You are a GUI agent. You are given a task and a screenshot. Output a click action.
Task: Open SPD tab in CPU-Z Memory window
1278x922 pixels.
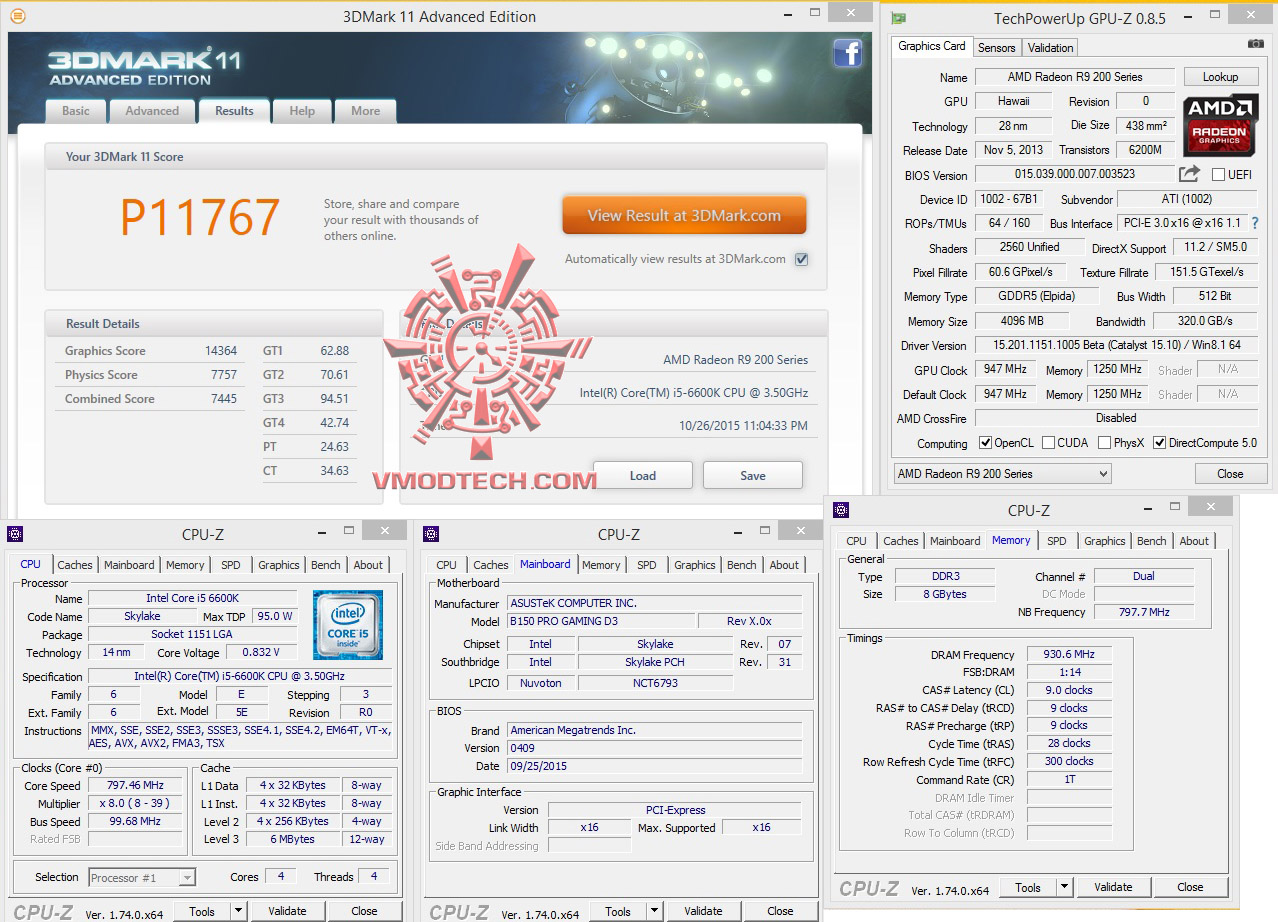(1057, 541)
